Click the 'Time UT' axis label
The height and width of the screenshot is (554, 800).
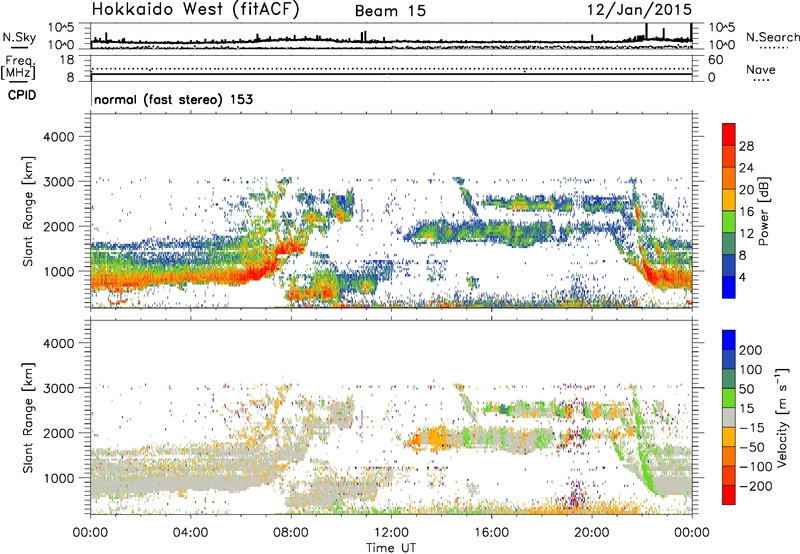(x=391, y=548)
